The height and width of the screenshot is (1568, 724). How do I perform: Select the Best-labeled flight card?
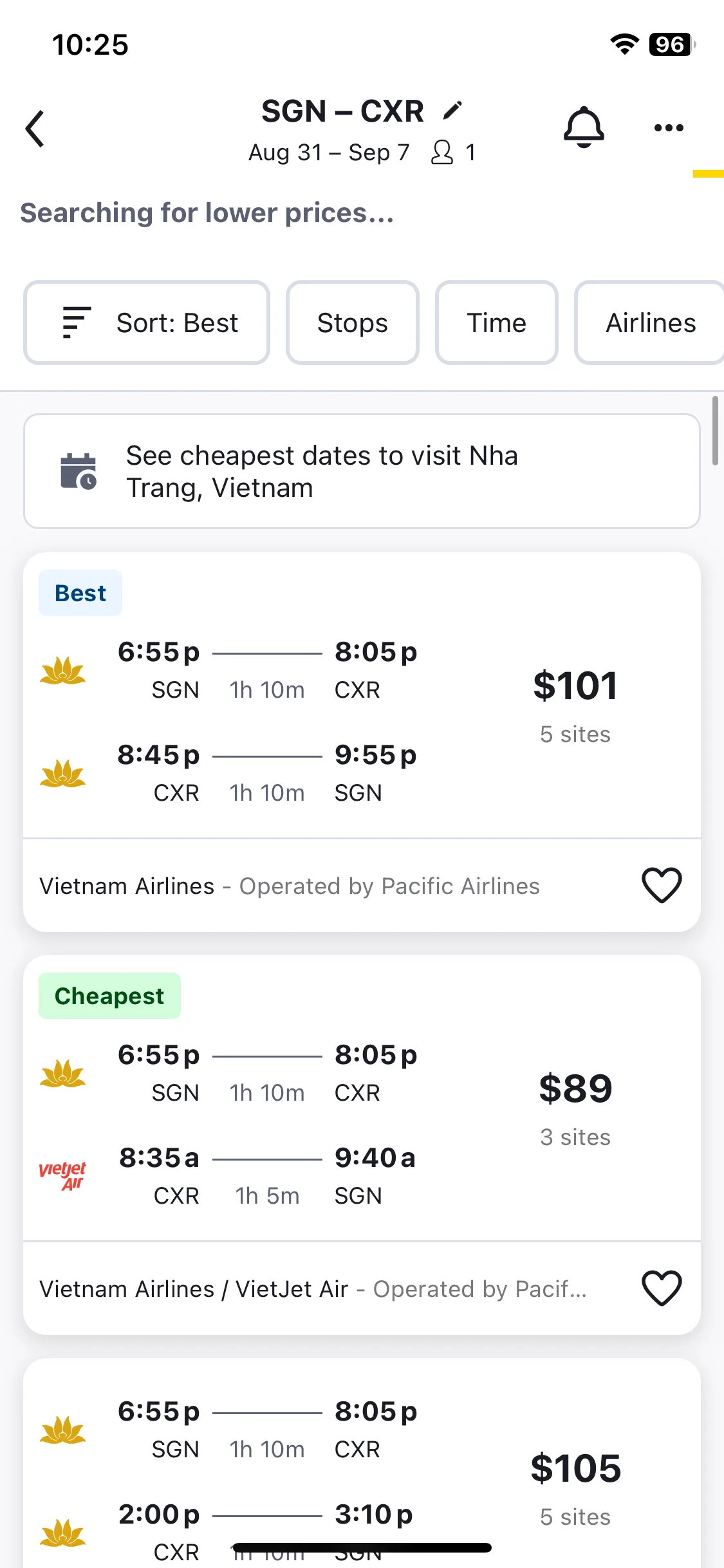[362, 742]
